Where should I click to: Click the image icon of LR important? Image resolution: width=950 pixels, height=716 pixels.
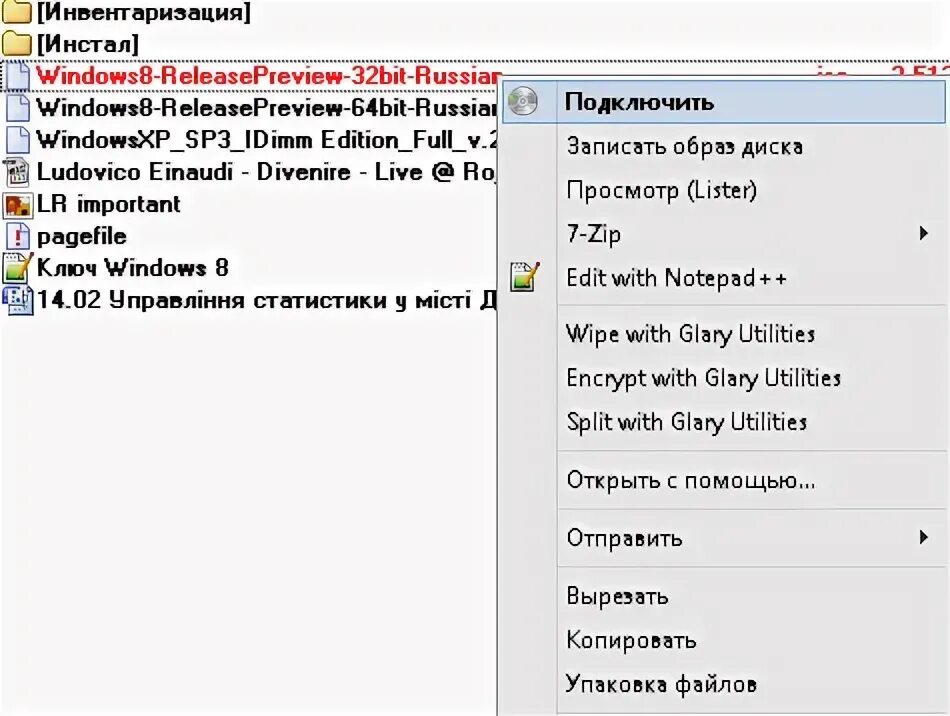click(x=17, y=204)
